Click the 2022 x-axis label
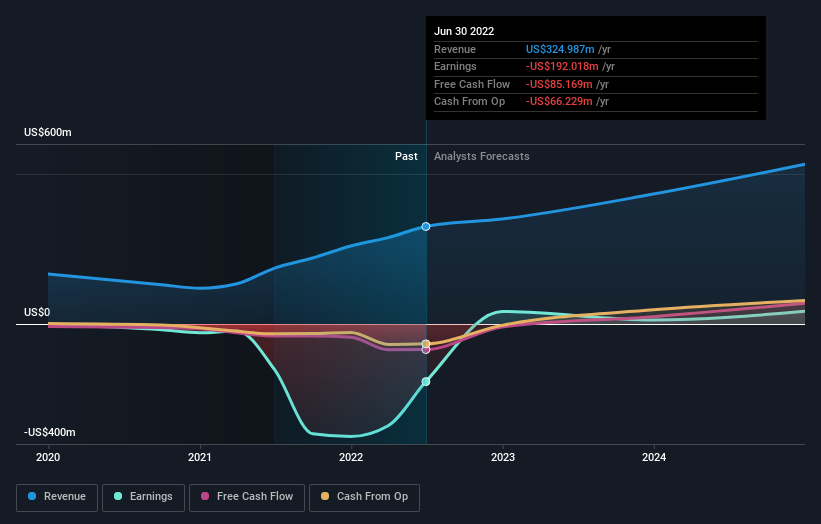The height and width of the screenshot is (524, 821). (351, 457)
